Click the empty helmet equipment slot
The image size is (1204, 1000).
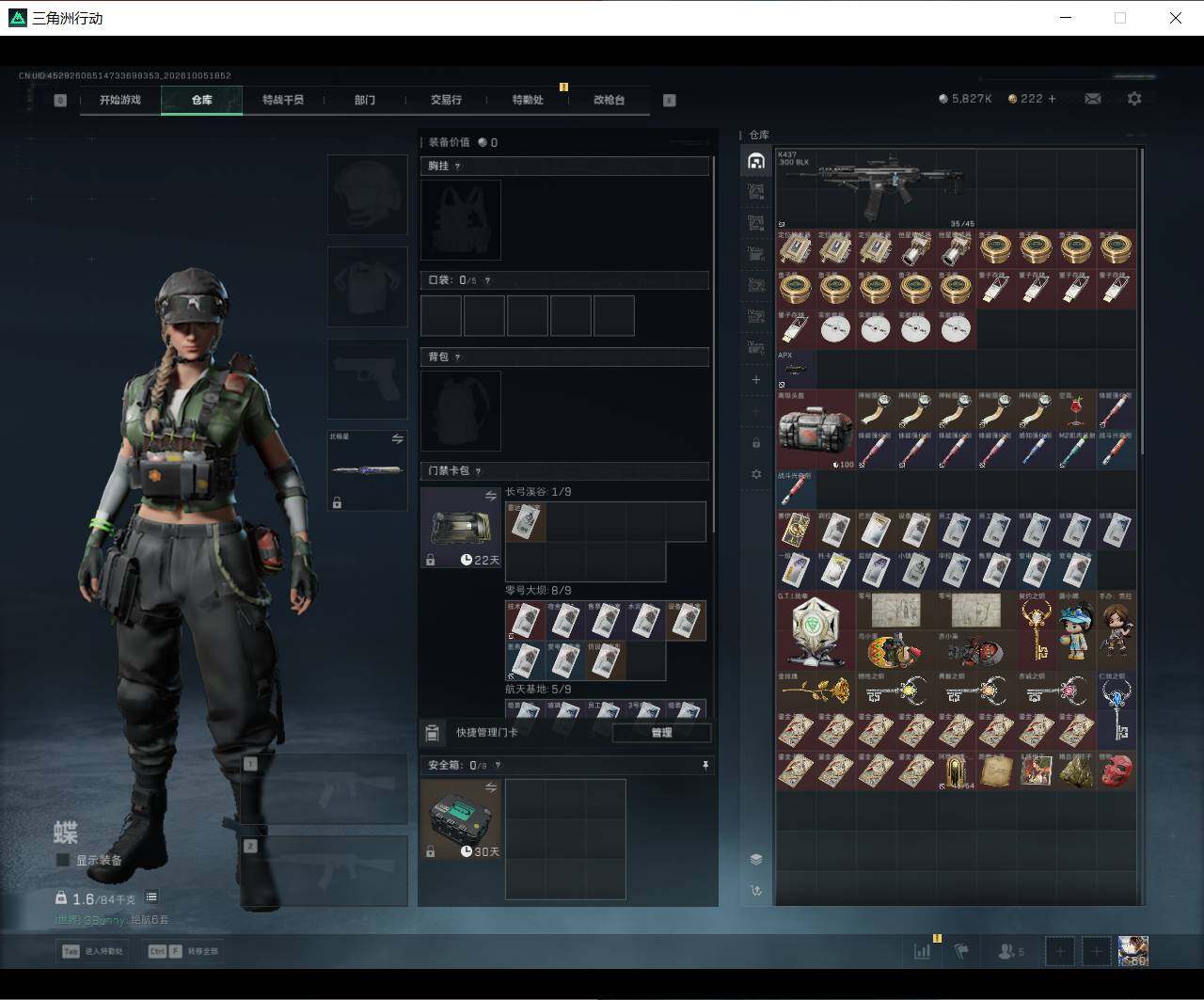[368, 195]
